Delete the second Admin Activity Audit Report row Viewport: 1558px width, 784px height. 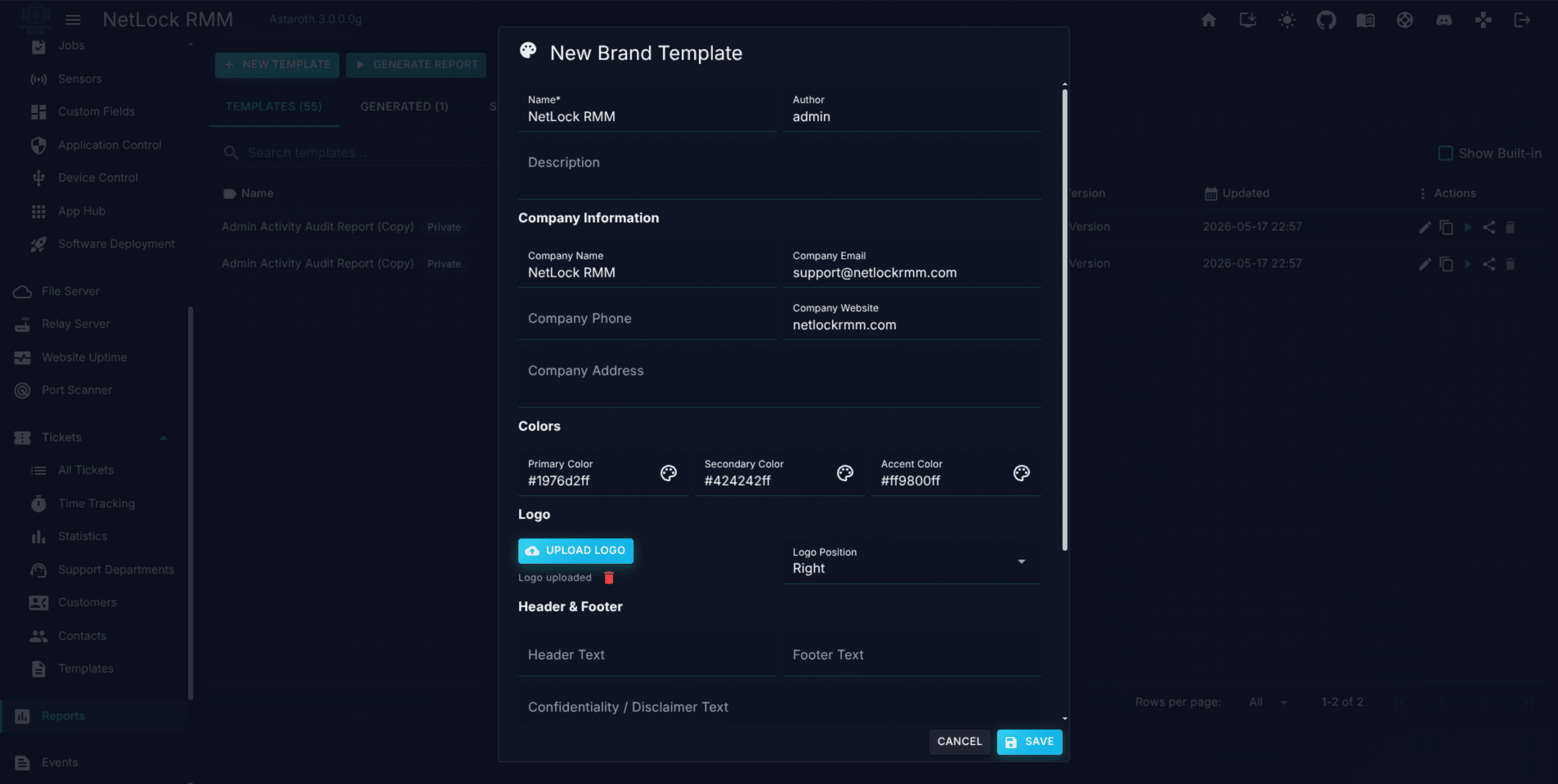point(1510,264)
